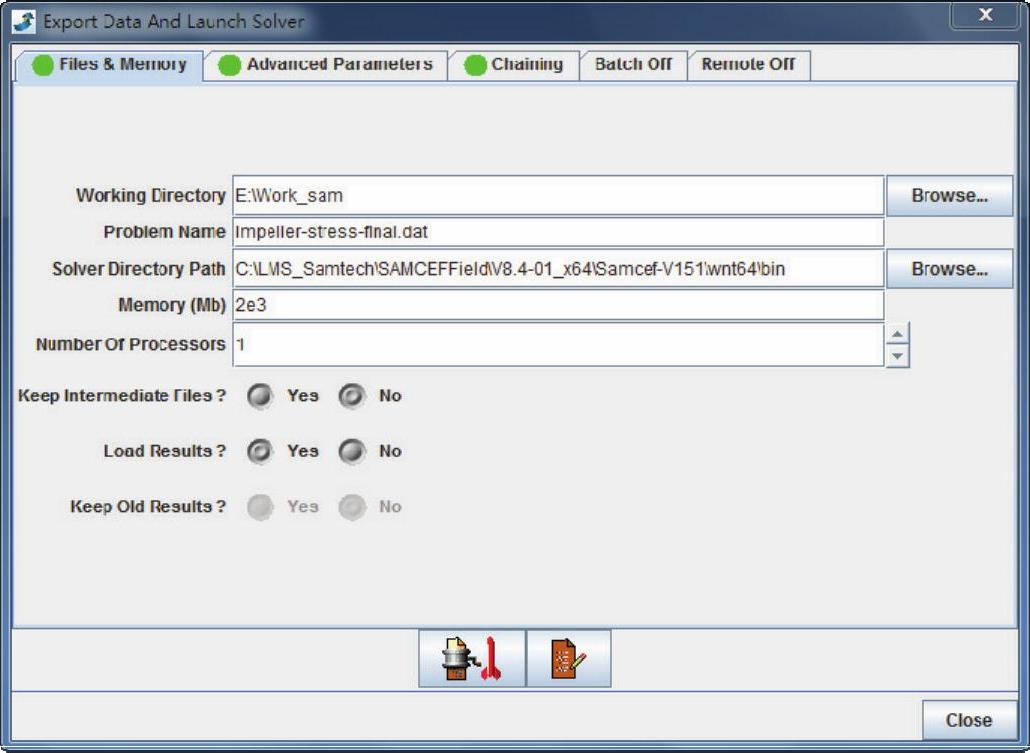The height and width of the screenshot is (753, 1030).
Task: Decrease the Number Of Processors value
Action: pyautogui.click(x=898, y=355)
